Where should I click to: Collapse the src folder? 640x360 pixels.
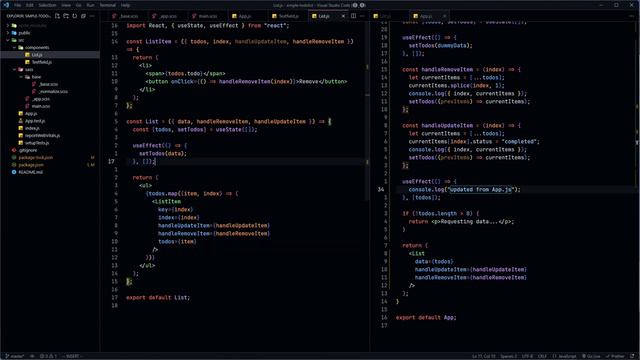(x=50, y=40)
